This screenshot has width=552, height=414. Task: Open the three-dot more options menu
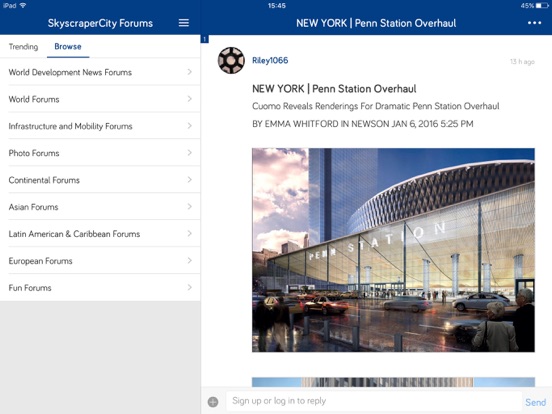[x=534, y=23]
